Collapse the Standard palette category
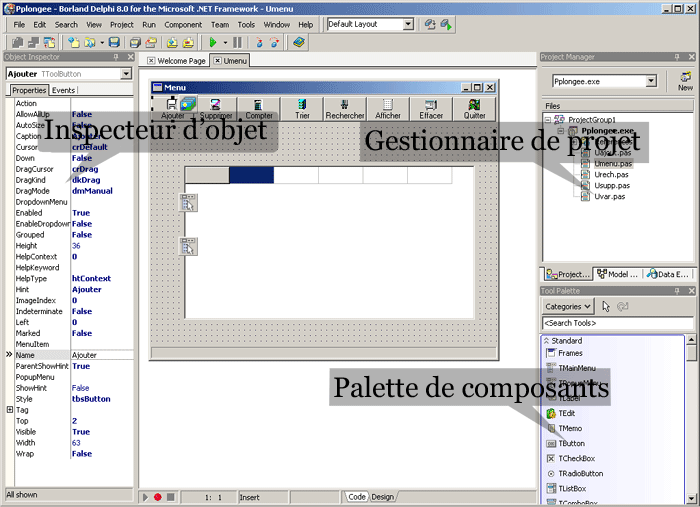The image size is (700, 507). (x=546, y=341)
